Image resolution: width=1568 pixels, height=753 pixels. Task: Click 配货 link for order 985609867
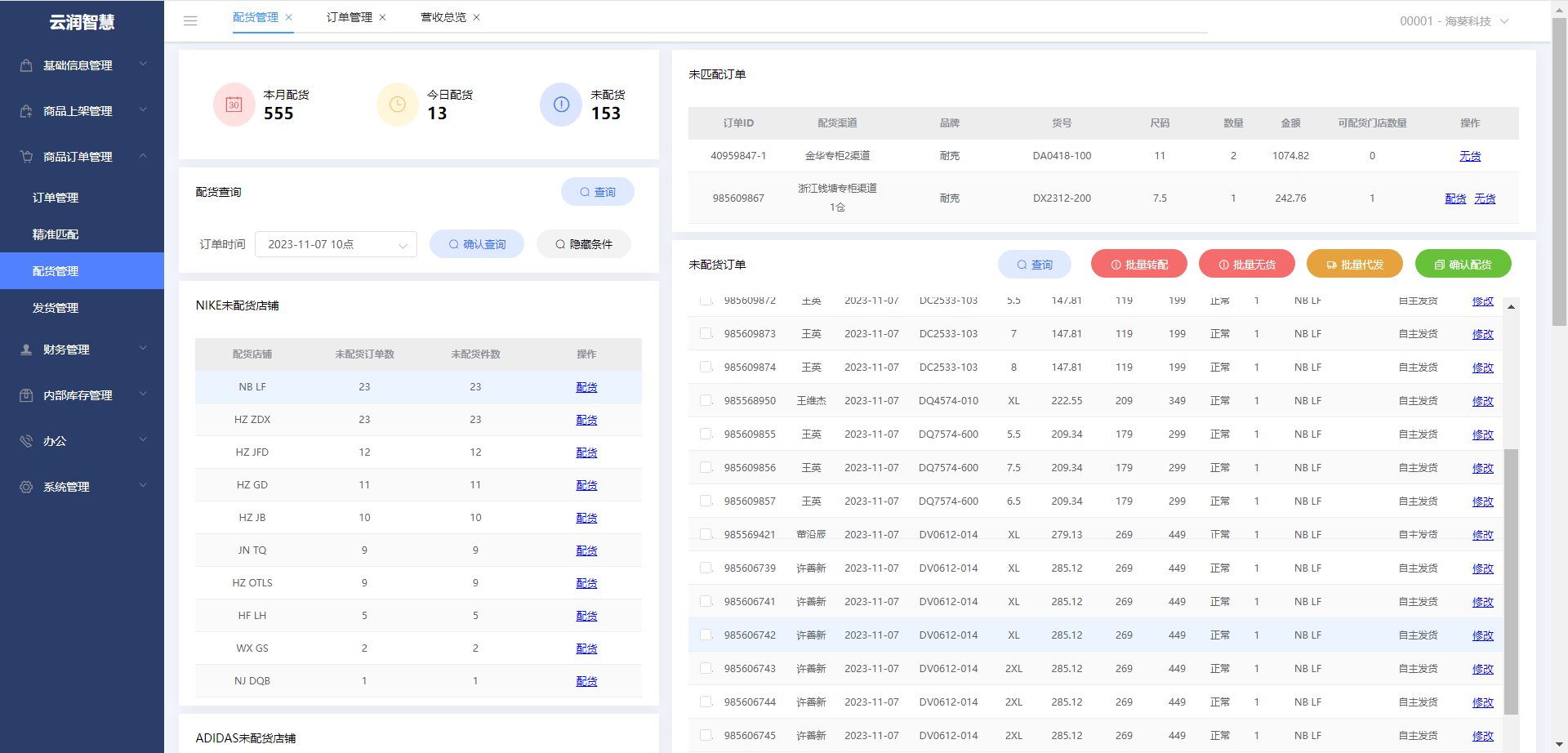tap(1455, 198)
